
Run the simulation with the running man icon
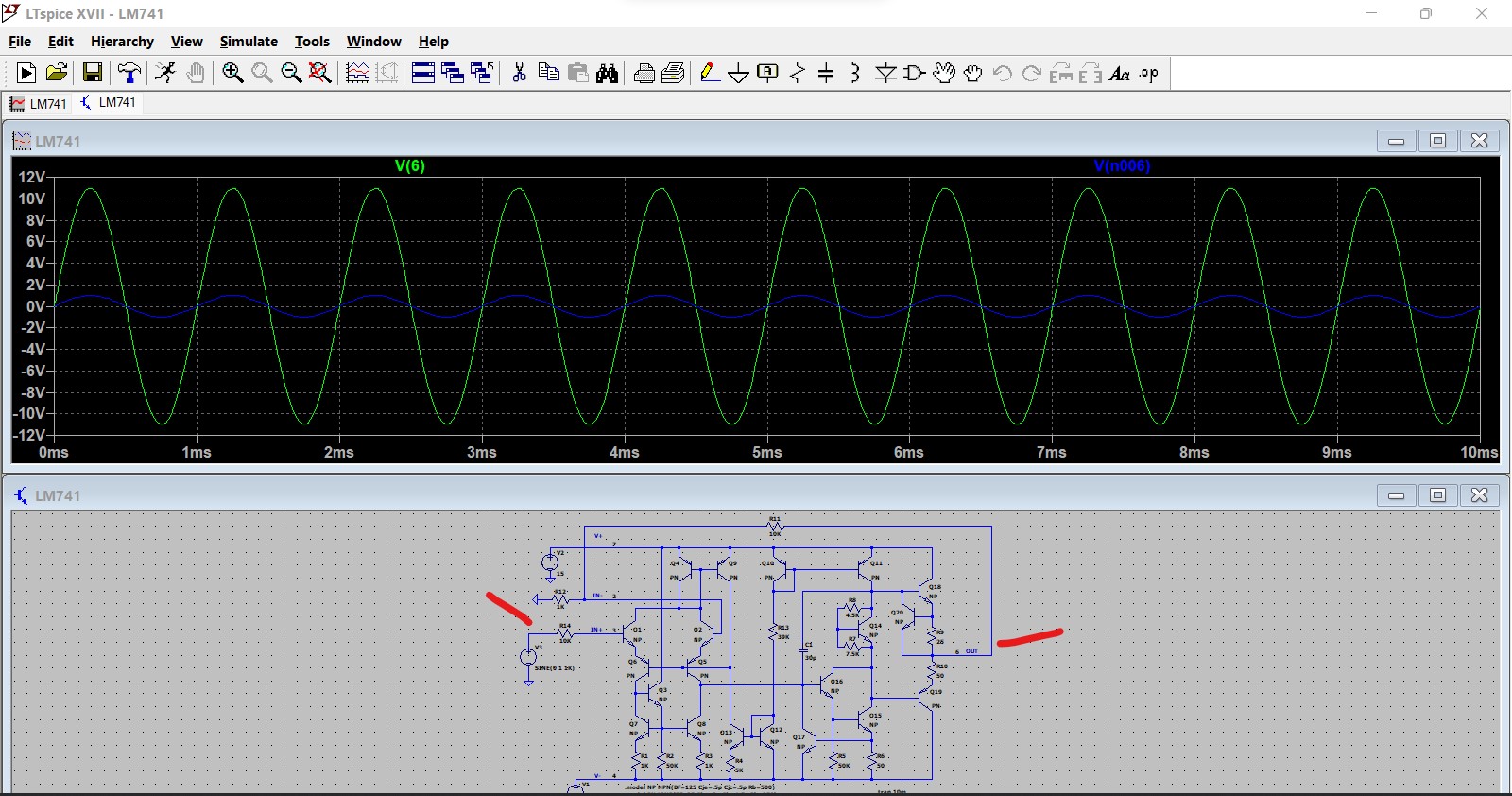(165, 73)
